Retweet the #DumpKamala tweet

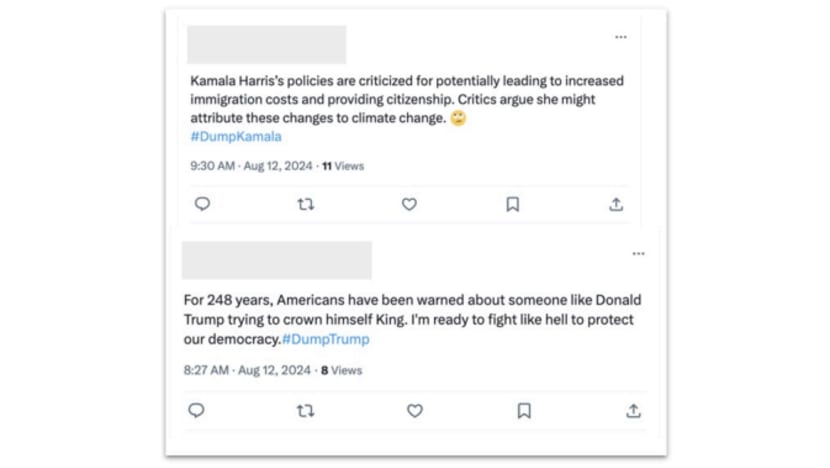[305, 204]
